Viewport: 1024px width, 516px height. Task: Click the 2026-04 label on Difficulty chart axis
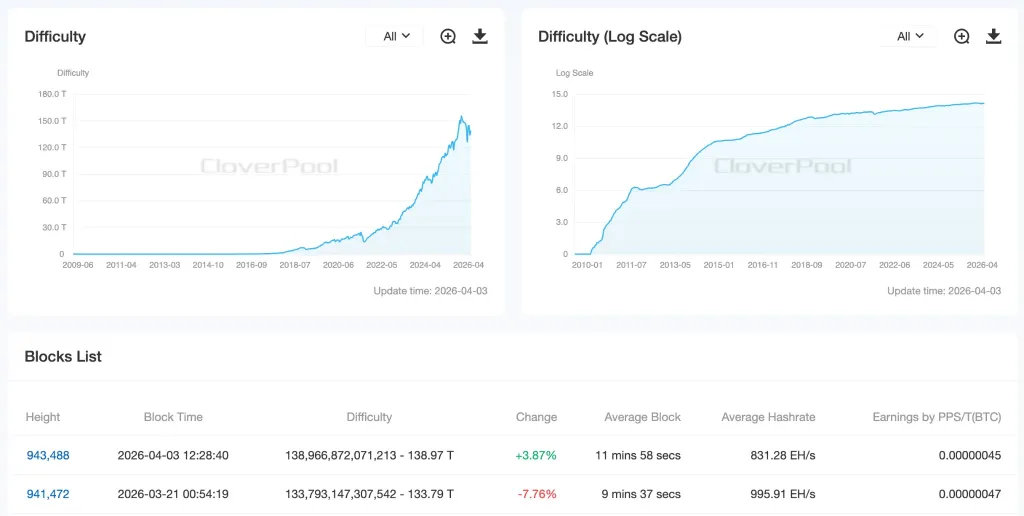pos(470,266)
